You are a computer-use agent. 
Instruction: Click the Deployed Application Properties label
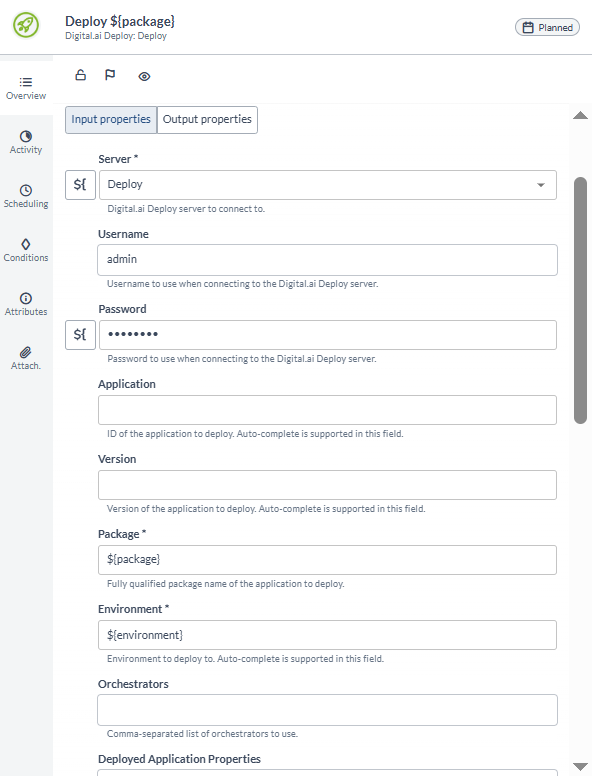coord(179,759)
